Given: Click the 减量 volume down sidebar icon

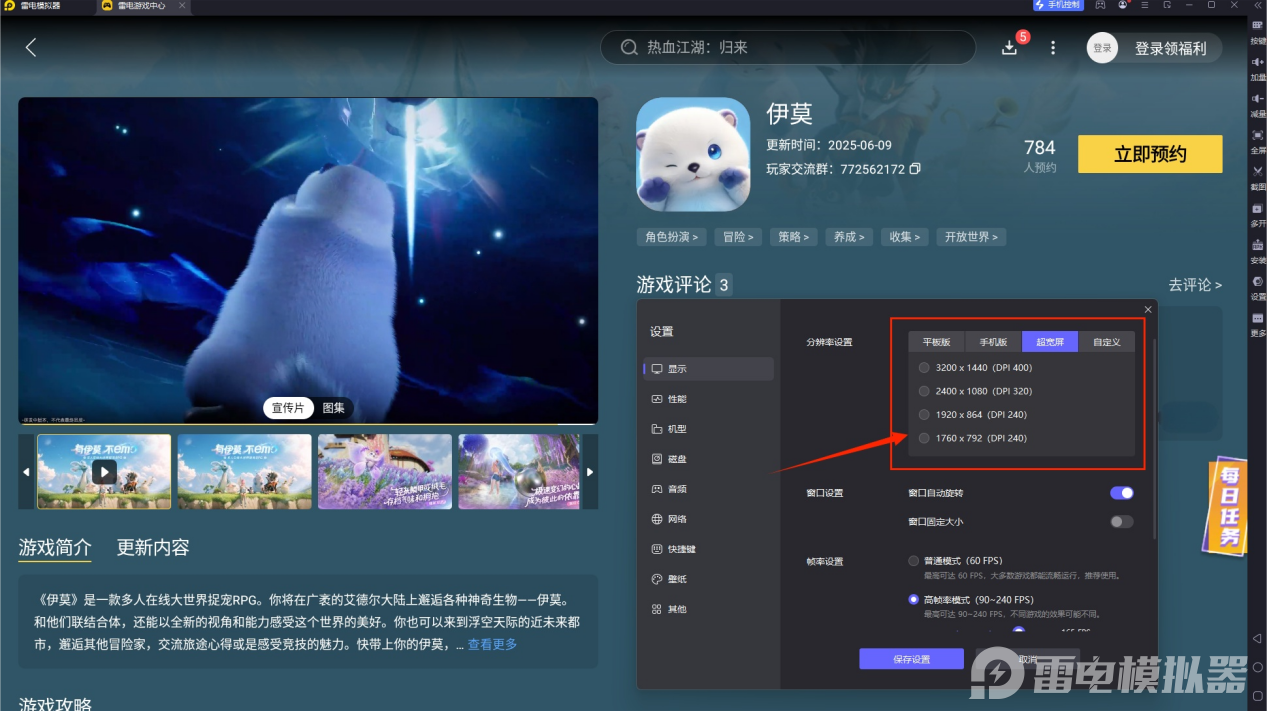Looking at the screenshot, I should [x=1258, y=106].
